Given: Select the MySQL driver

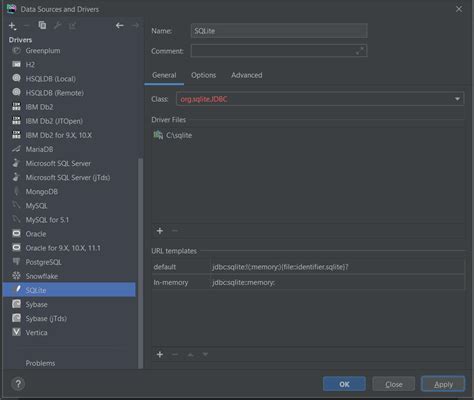Looking at the screenshot, I should 69,206.
